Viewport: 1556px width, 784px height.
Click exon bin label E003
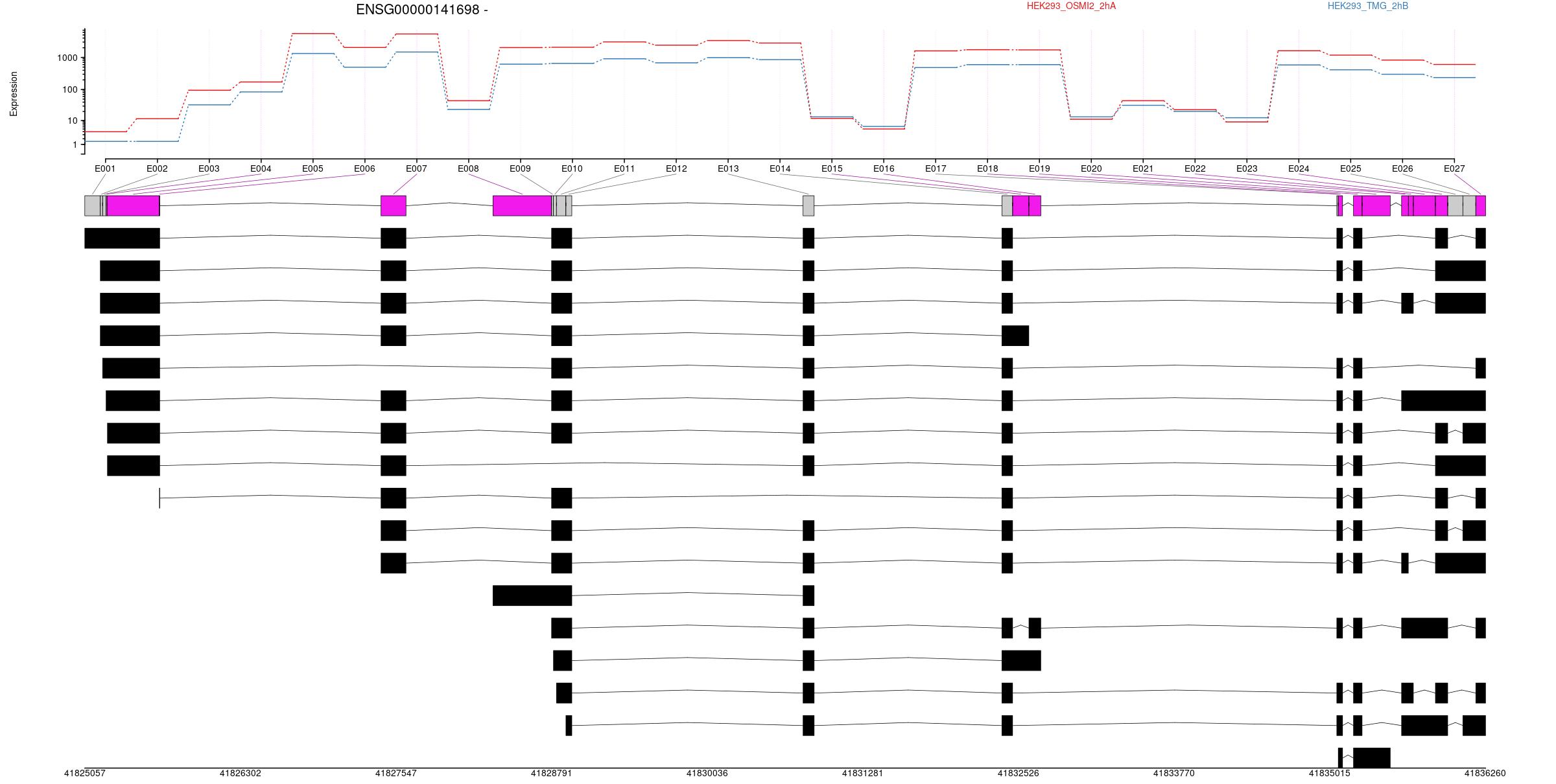click(209, 168)
